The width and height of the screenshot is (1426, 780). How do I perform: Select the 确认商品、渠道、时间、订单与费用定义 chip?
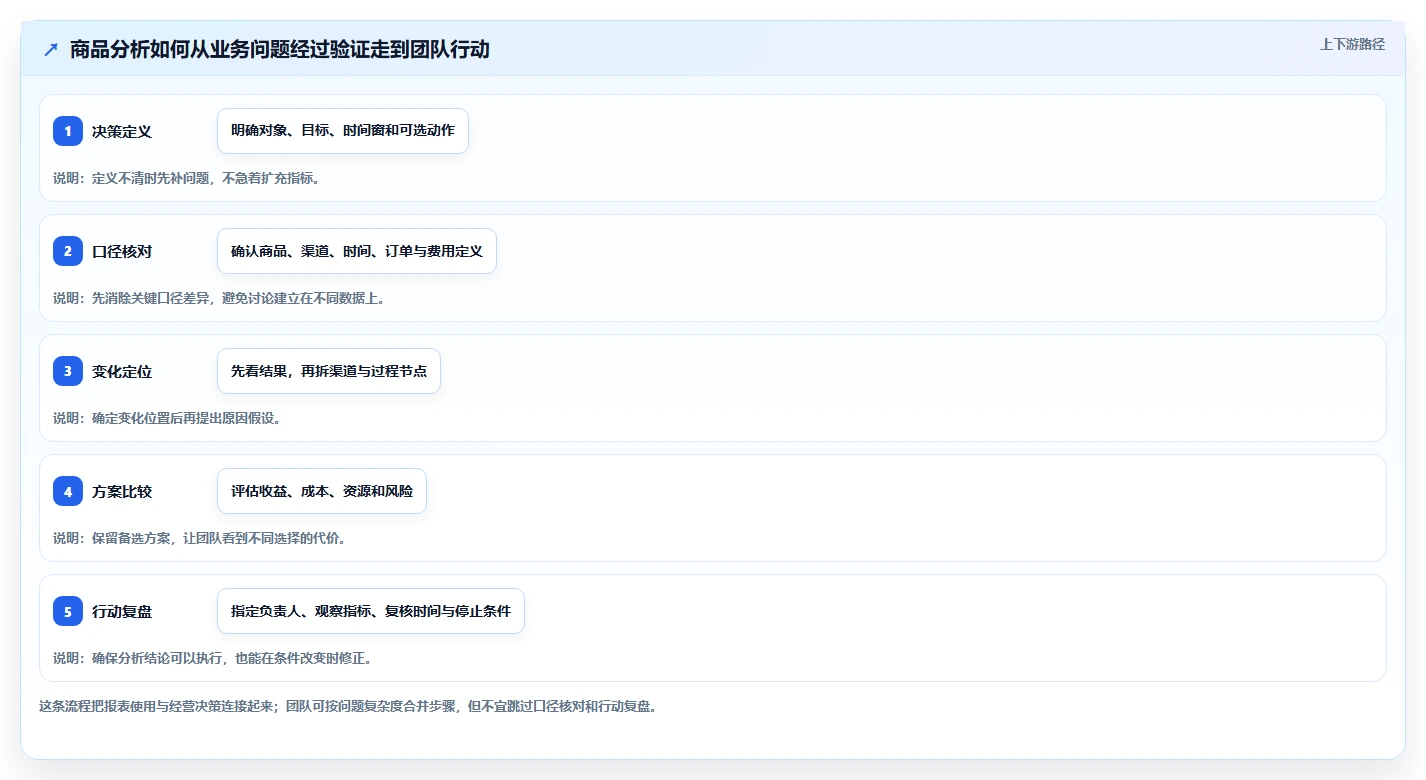click(x=357, y=251)
